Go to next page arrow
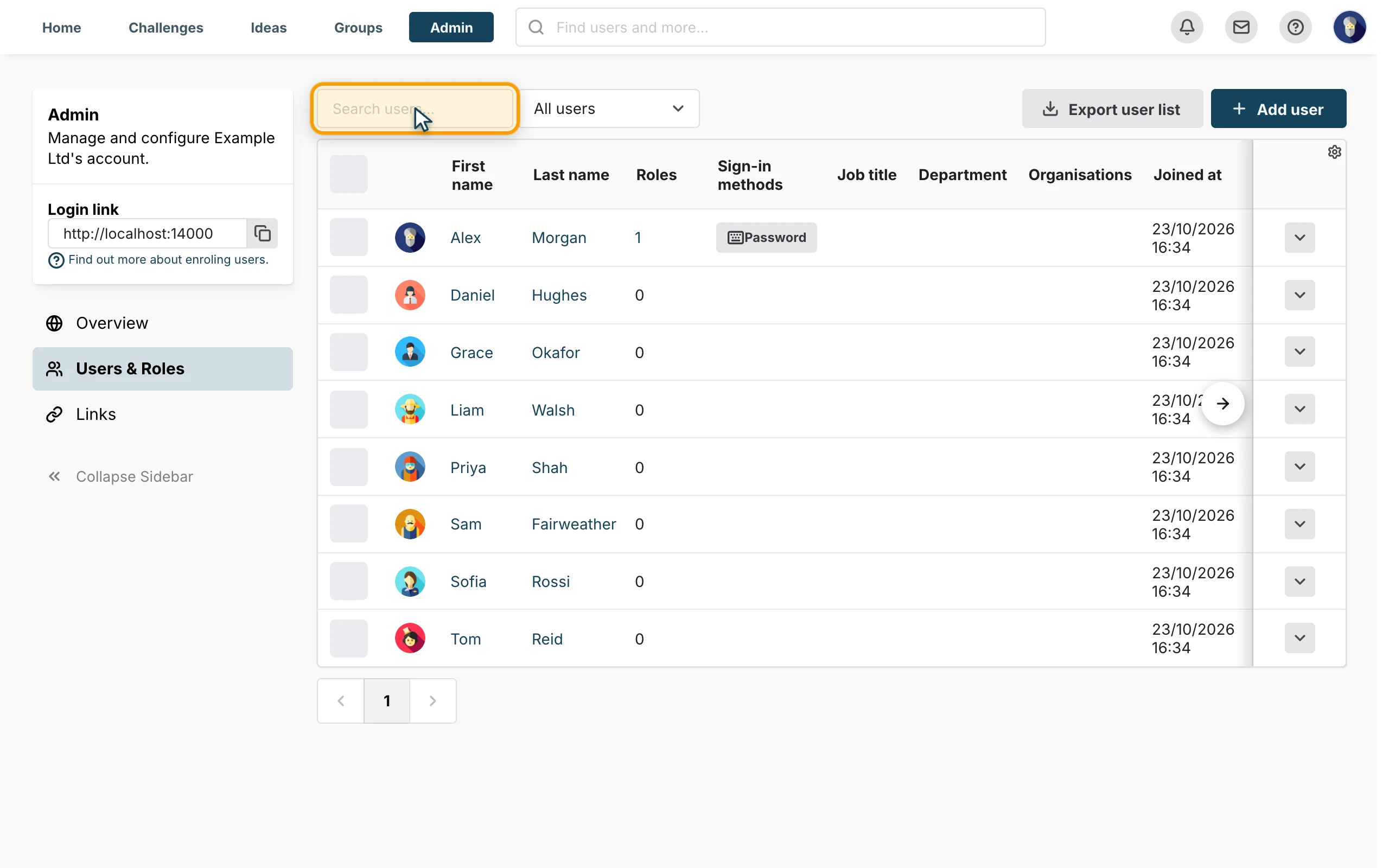Image resolution: width=1389 pixels, height=868 pixels. (433, 701)
